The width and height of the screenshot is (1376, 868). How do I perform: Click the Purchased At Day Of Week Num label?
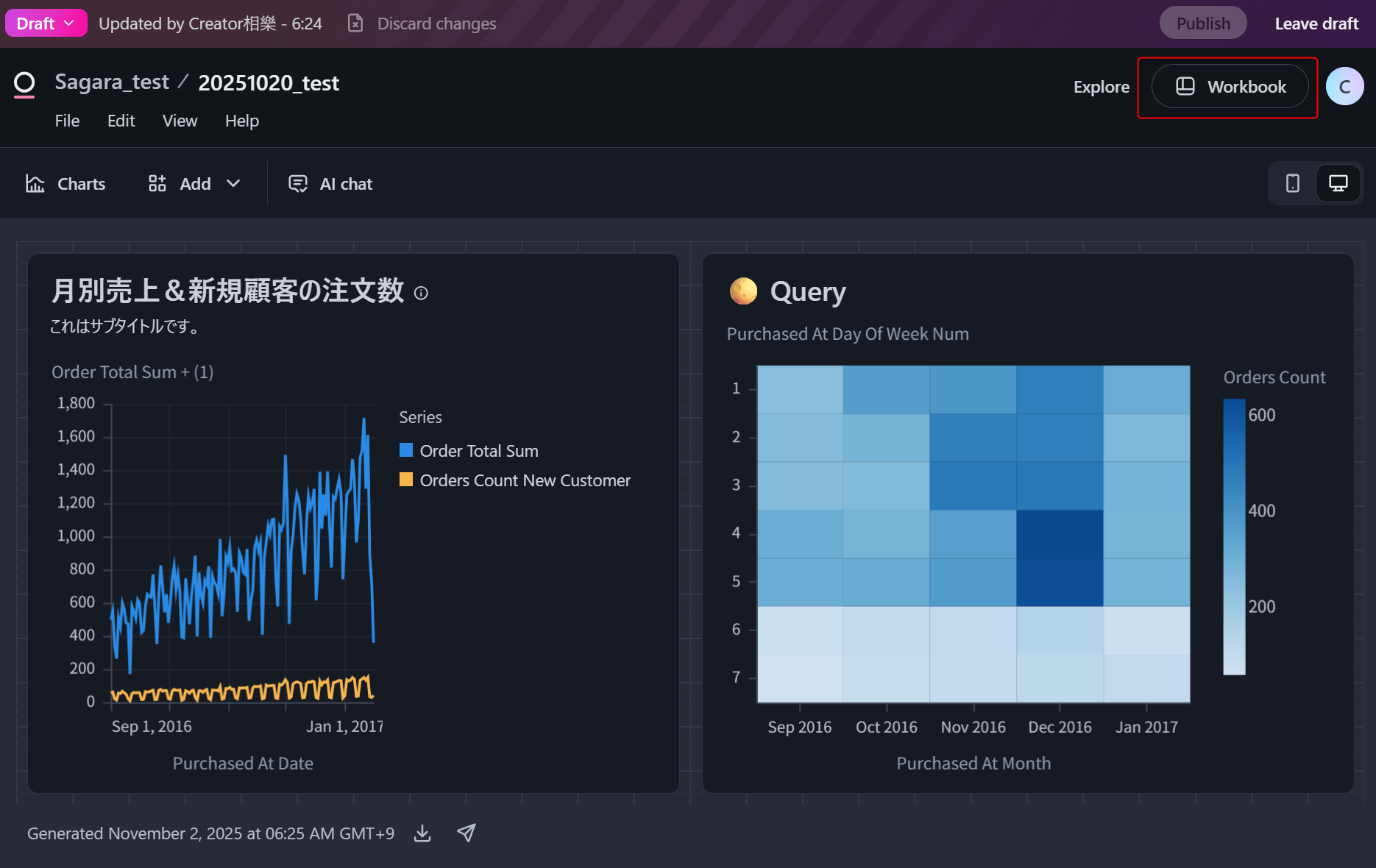pyautogui.click(x=848, y=334)
